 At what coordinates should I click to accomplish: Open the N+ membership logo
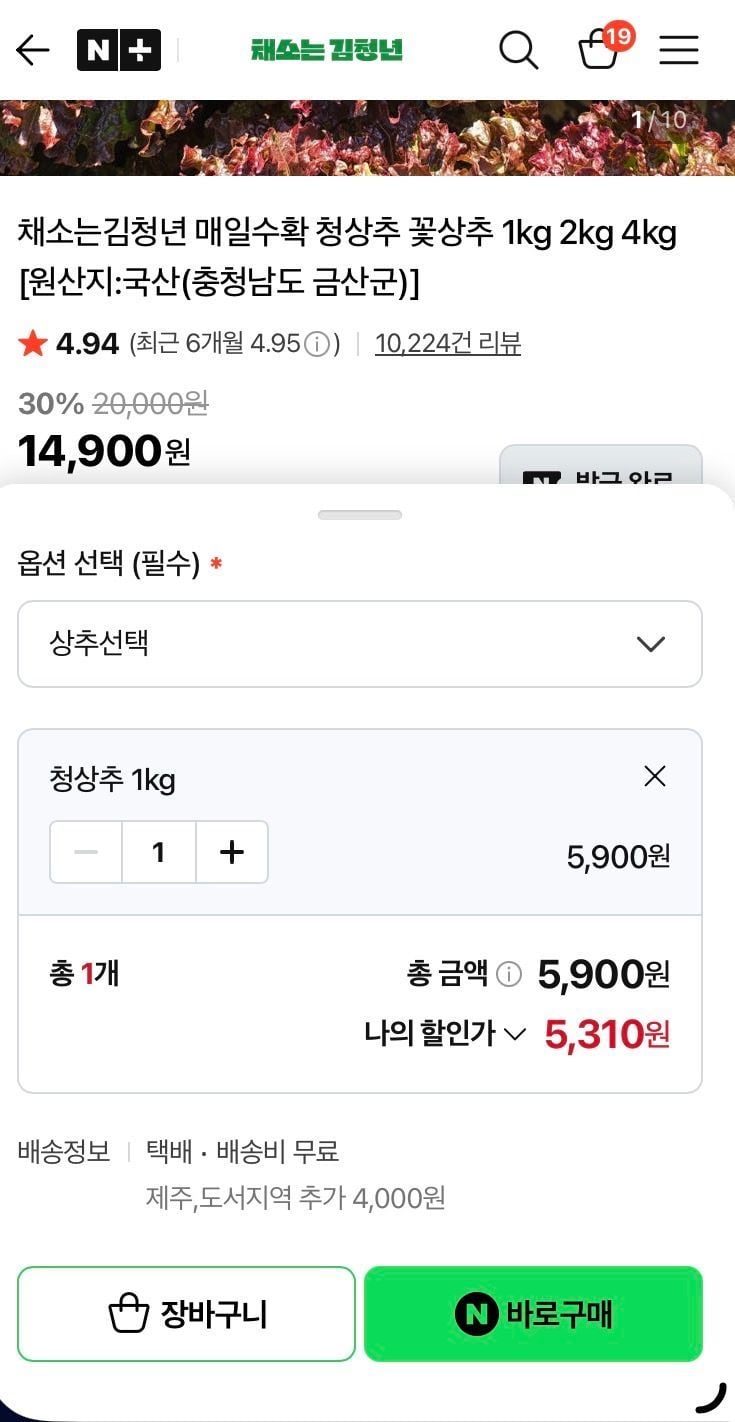pyautogui.click(x=118, y=50)
